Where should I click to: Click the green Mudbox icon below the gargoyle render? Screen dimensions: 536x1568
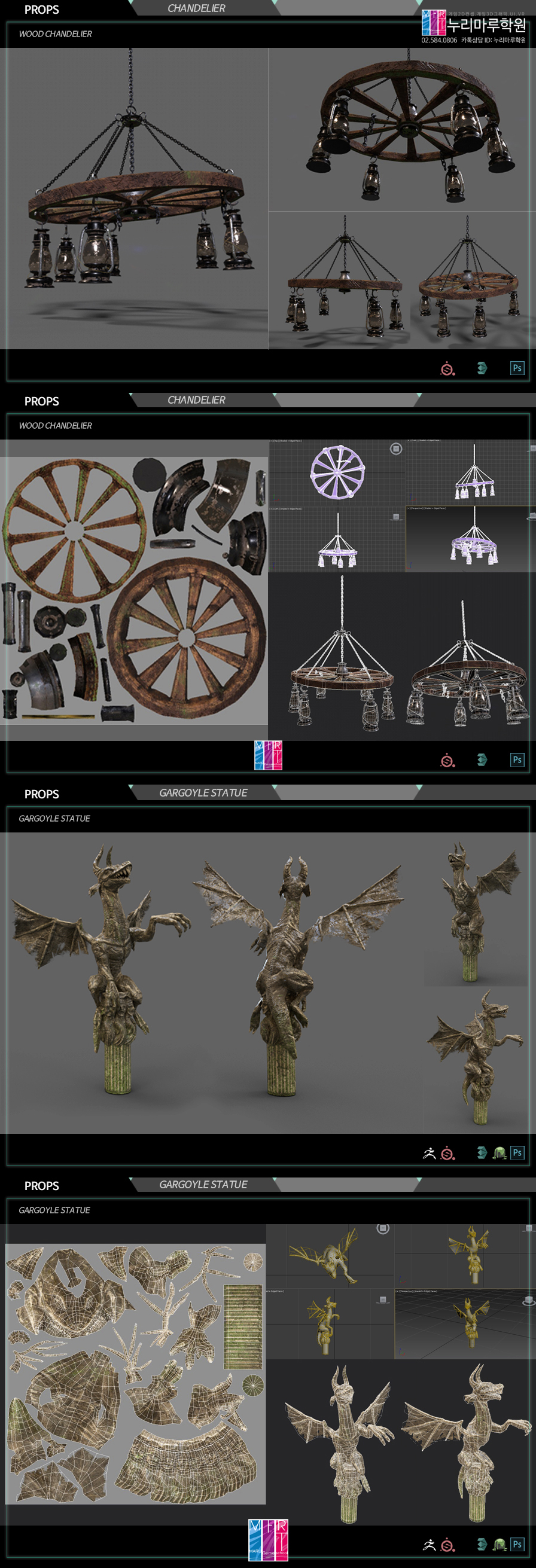click(x=500, y=1152)
